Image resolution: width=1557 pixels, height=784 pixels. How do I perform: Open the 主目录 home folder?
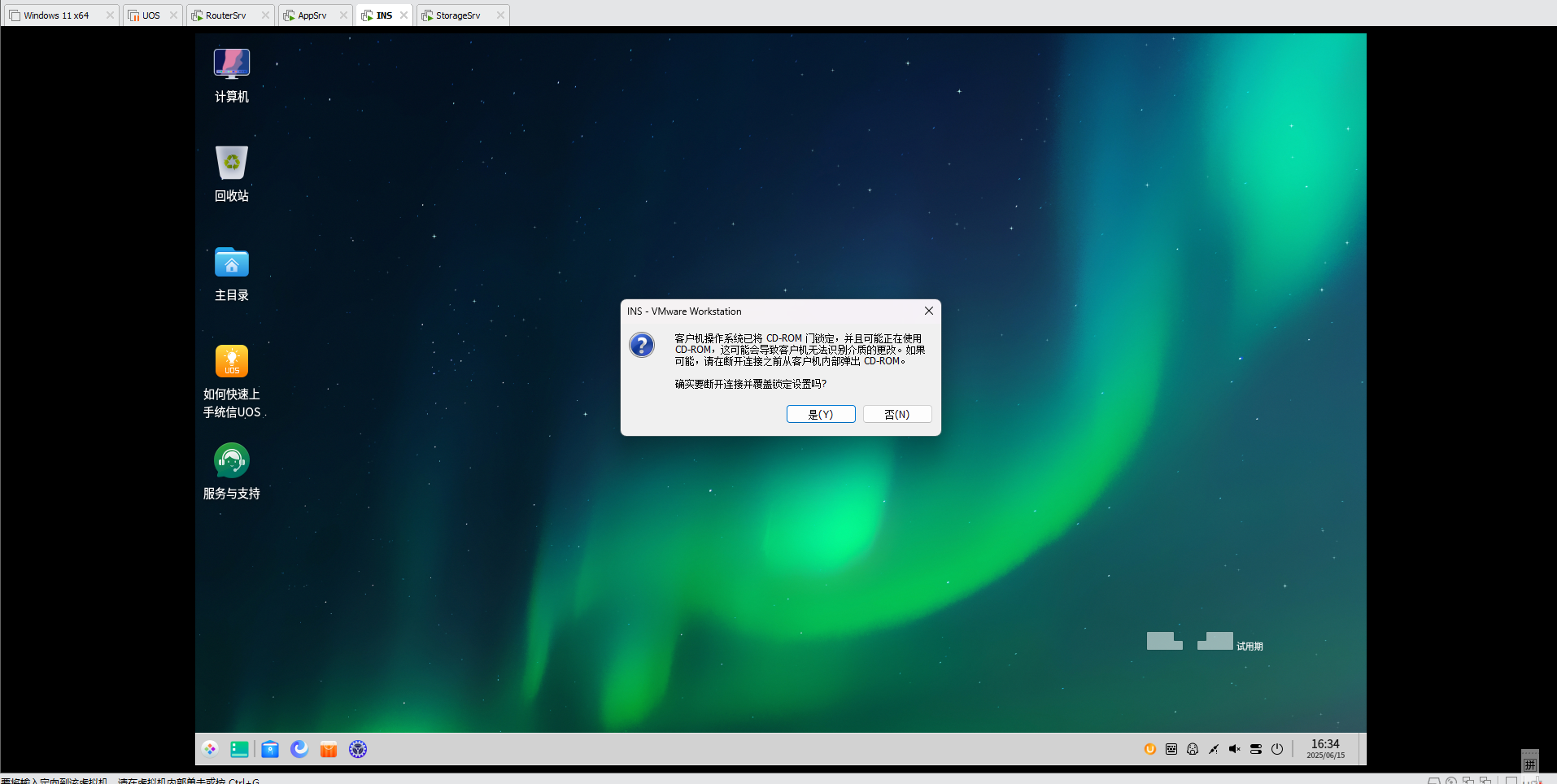coord(231,270)
